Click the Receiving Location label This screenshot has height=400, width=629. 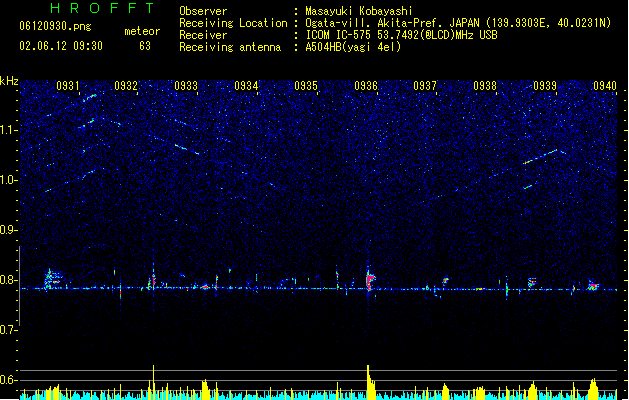(x=233, y=23)
